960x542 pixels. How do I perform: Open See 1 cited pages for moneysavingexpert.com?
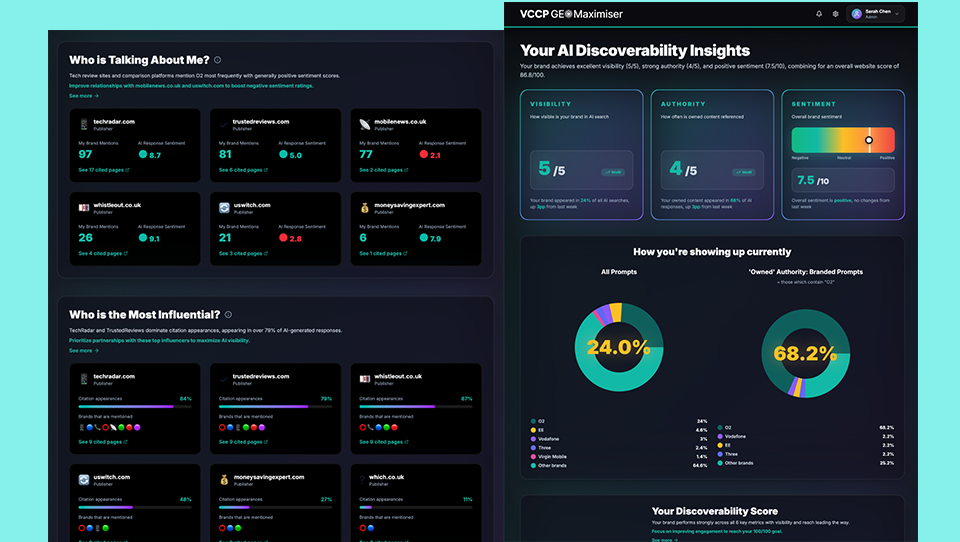383,253
